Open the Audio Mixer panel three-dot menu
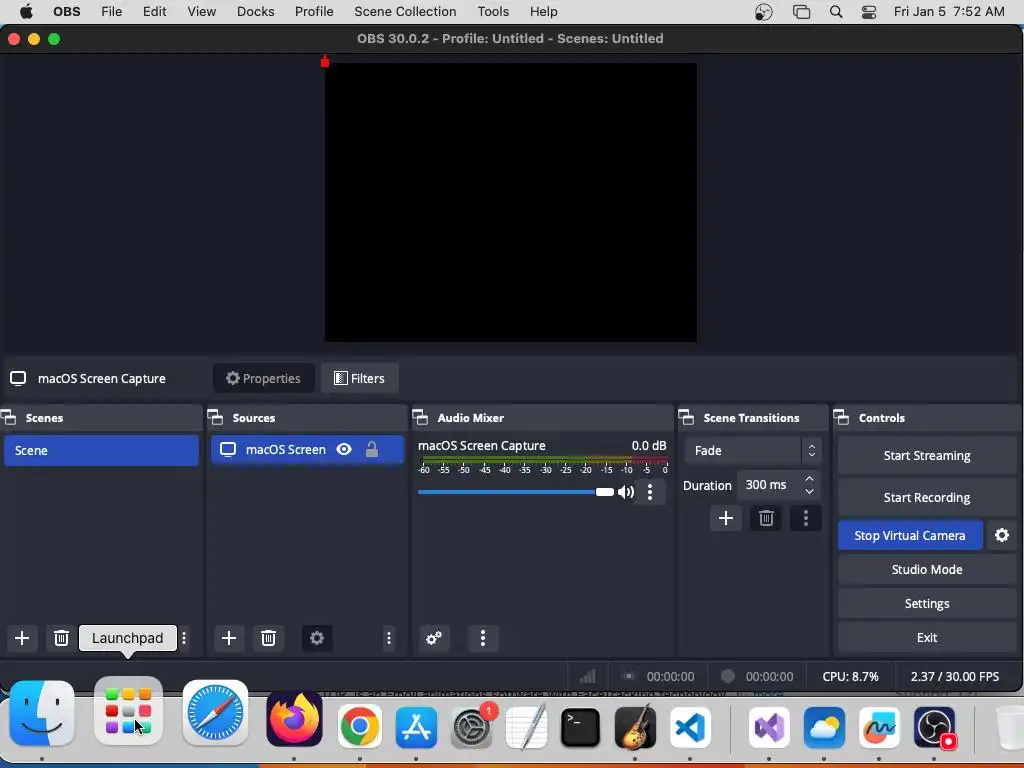 point(483,638)
